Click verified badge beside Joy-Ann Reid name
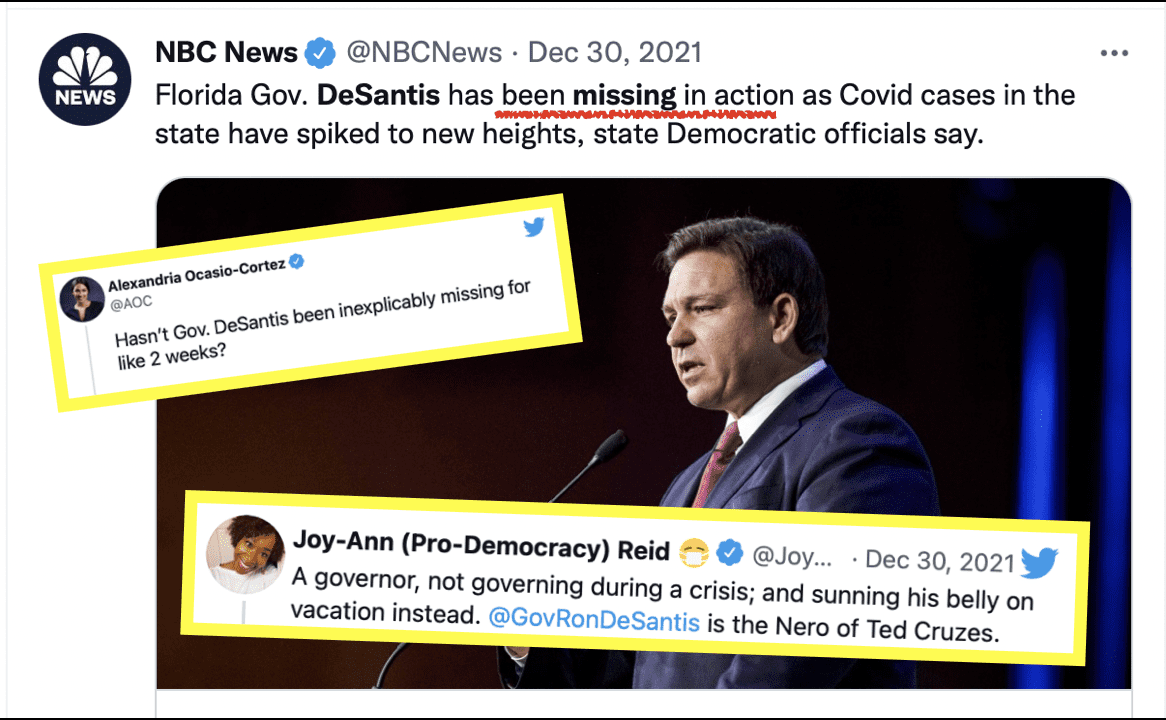This screenshot has width=1166, height=720. click(x=729, y=552)
